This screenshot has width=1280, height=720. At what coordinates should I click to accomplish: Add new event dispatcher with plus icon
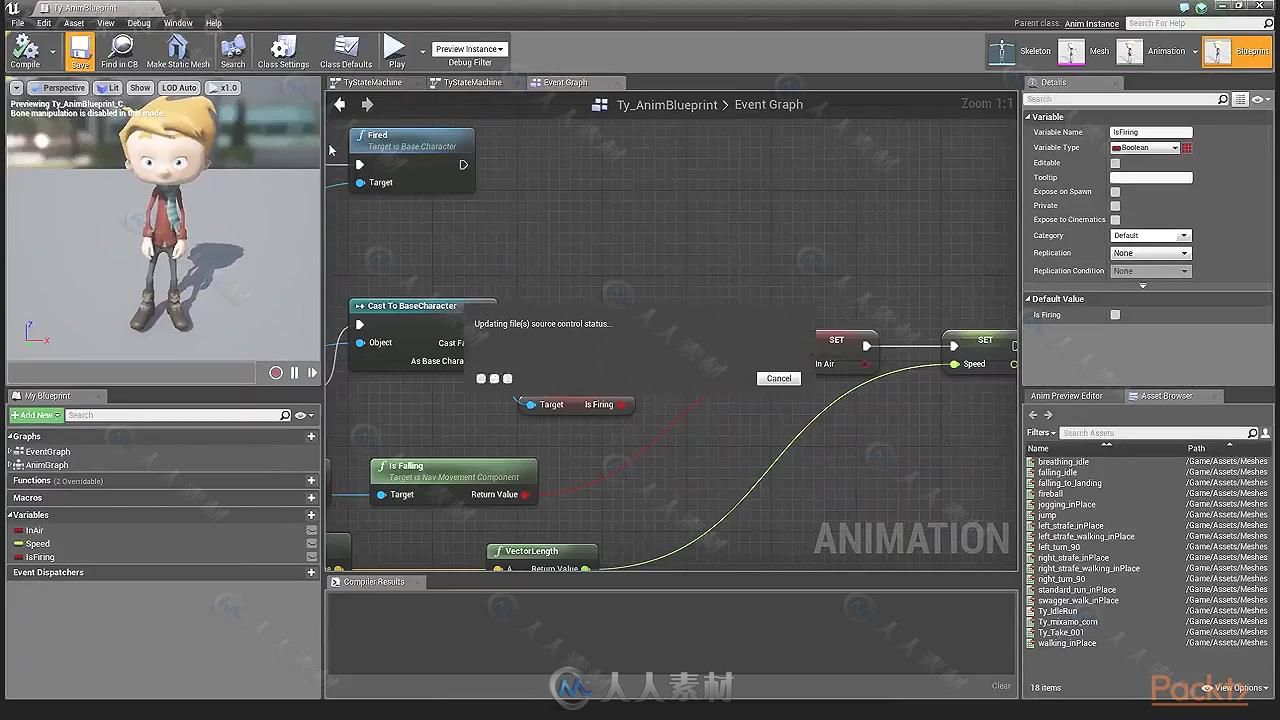point(311,573)
